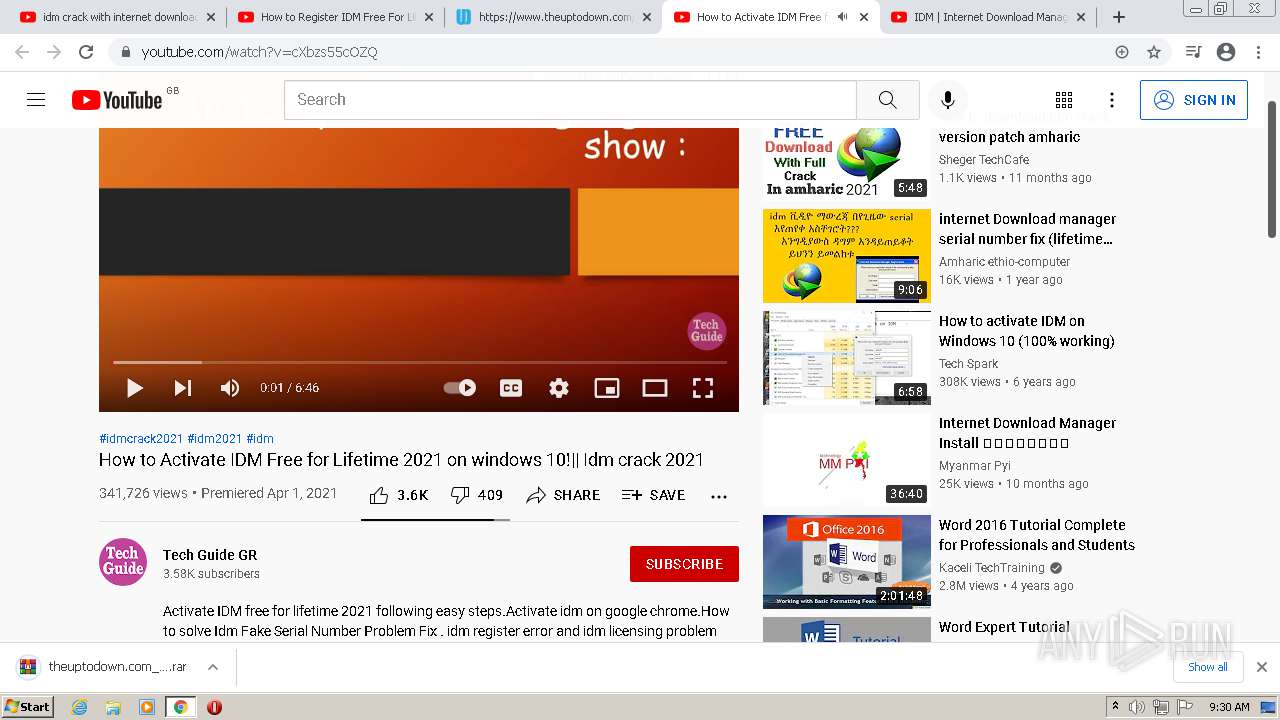Image resolution: width=1280 pixels, height=720 pixels.
Task: Open YouTube settings three-dot menu
Action: pos(1111,100)
